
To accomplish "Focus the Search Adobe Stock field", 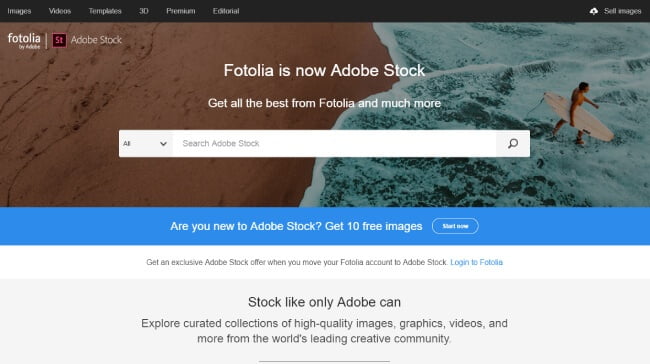I will click(334, 143).
